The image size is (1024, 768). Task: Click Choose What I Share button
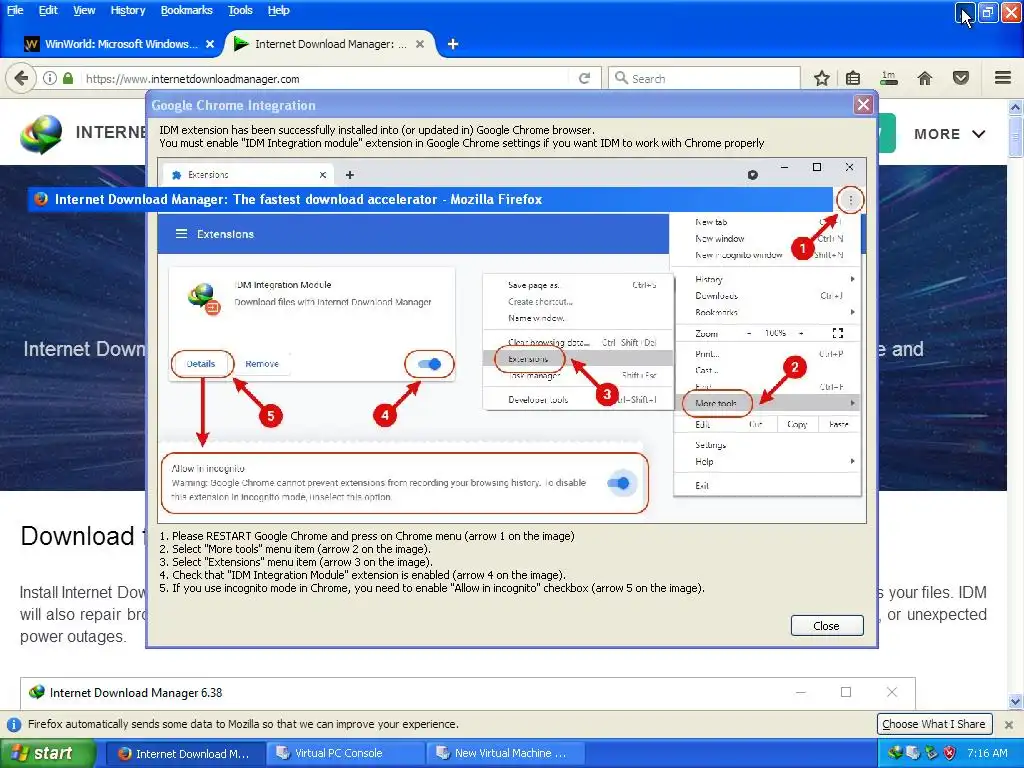[x=934, y=724]
